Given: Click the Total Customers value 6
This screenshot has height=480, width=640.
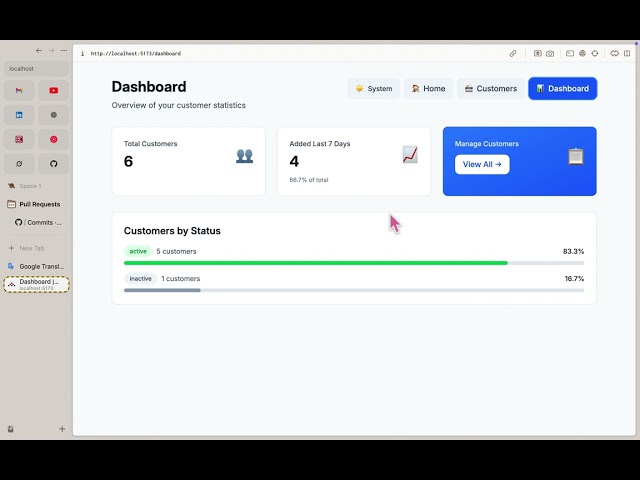Looking at the screenshot, I should (129, 162).
